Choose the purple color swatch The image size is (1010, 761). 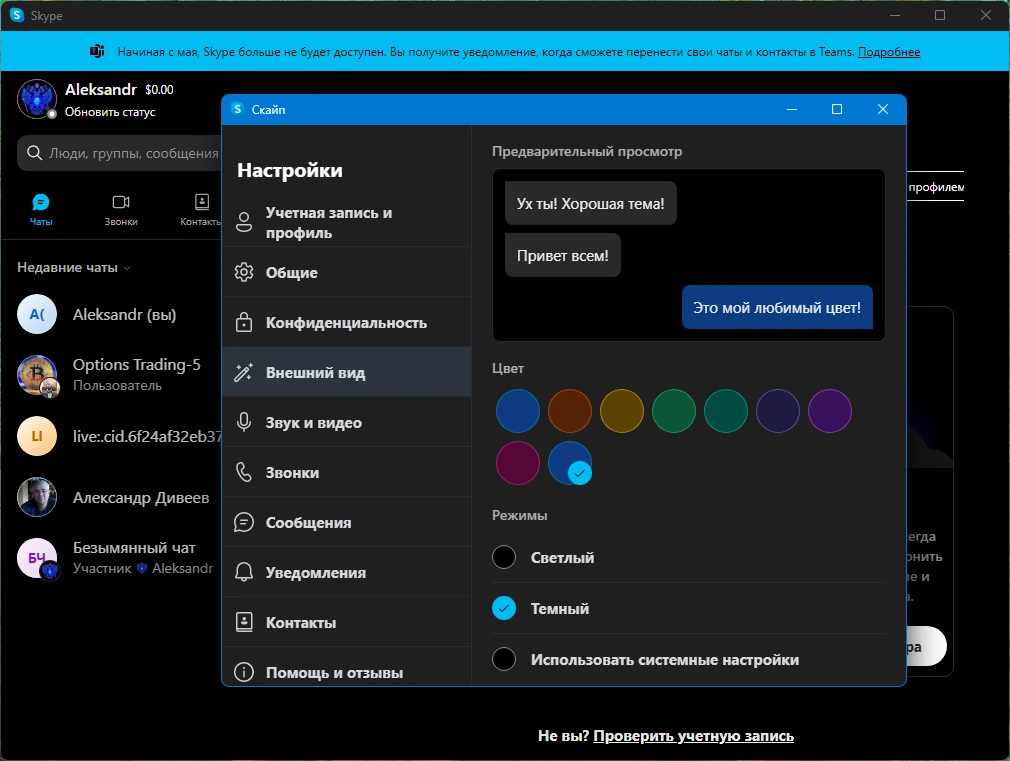click(830, 410)
